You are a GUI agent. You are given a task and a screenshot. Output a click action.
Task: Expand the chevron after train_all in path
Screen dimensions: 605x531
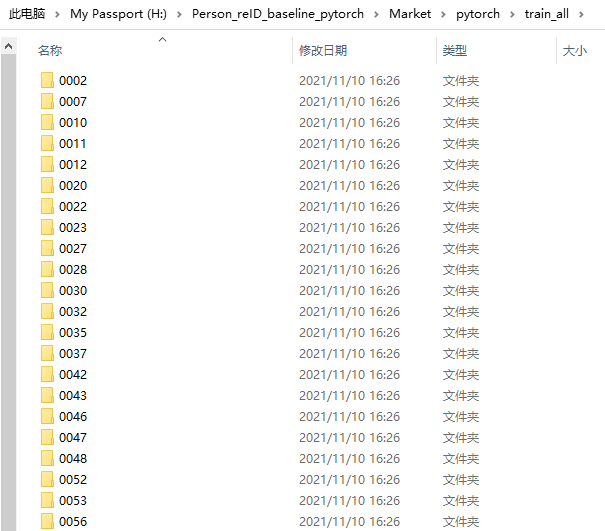(581, 15)
